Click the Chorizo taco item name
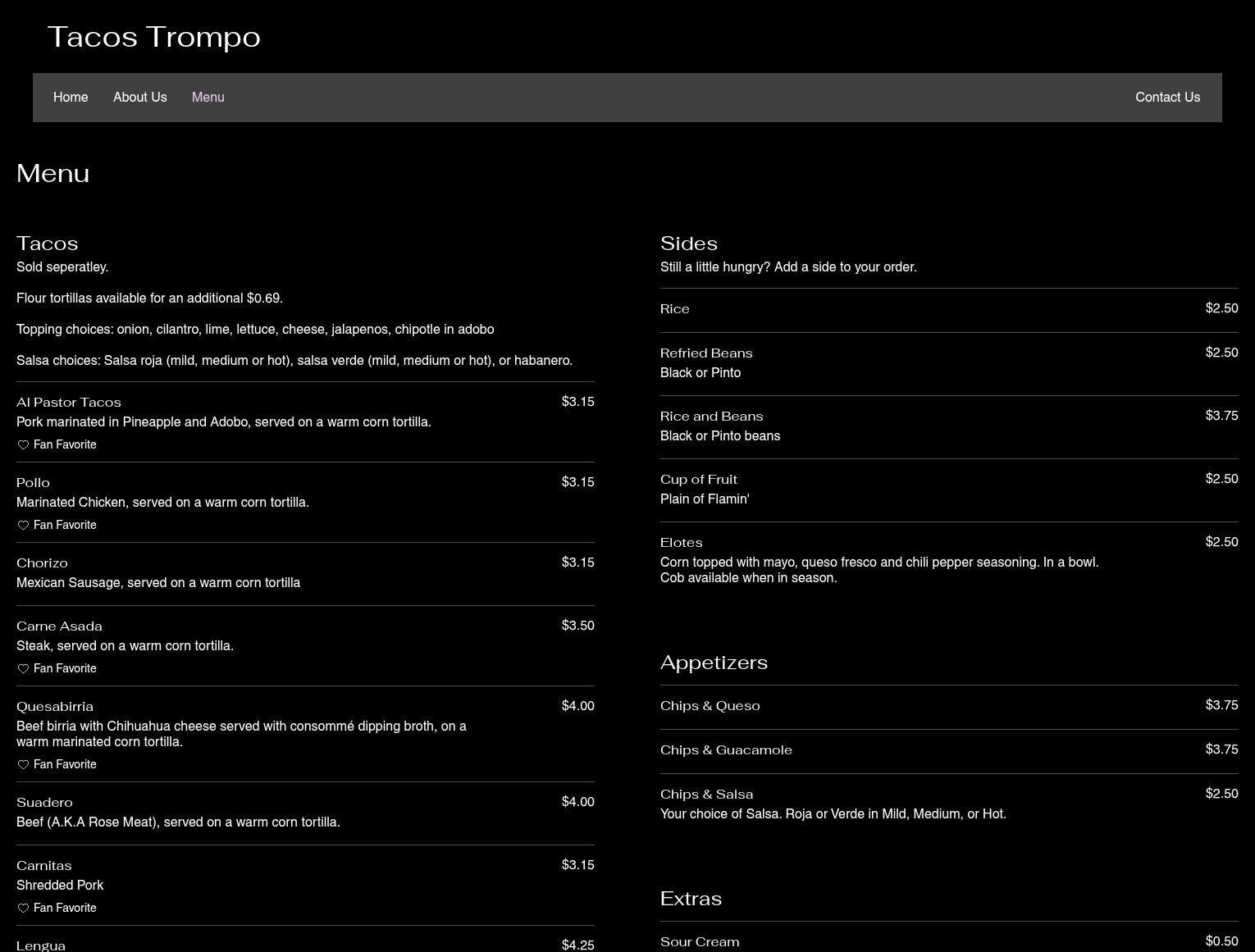This screenshot has width=1255, height=952. click(42, 563)
